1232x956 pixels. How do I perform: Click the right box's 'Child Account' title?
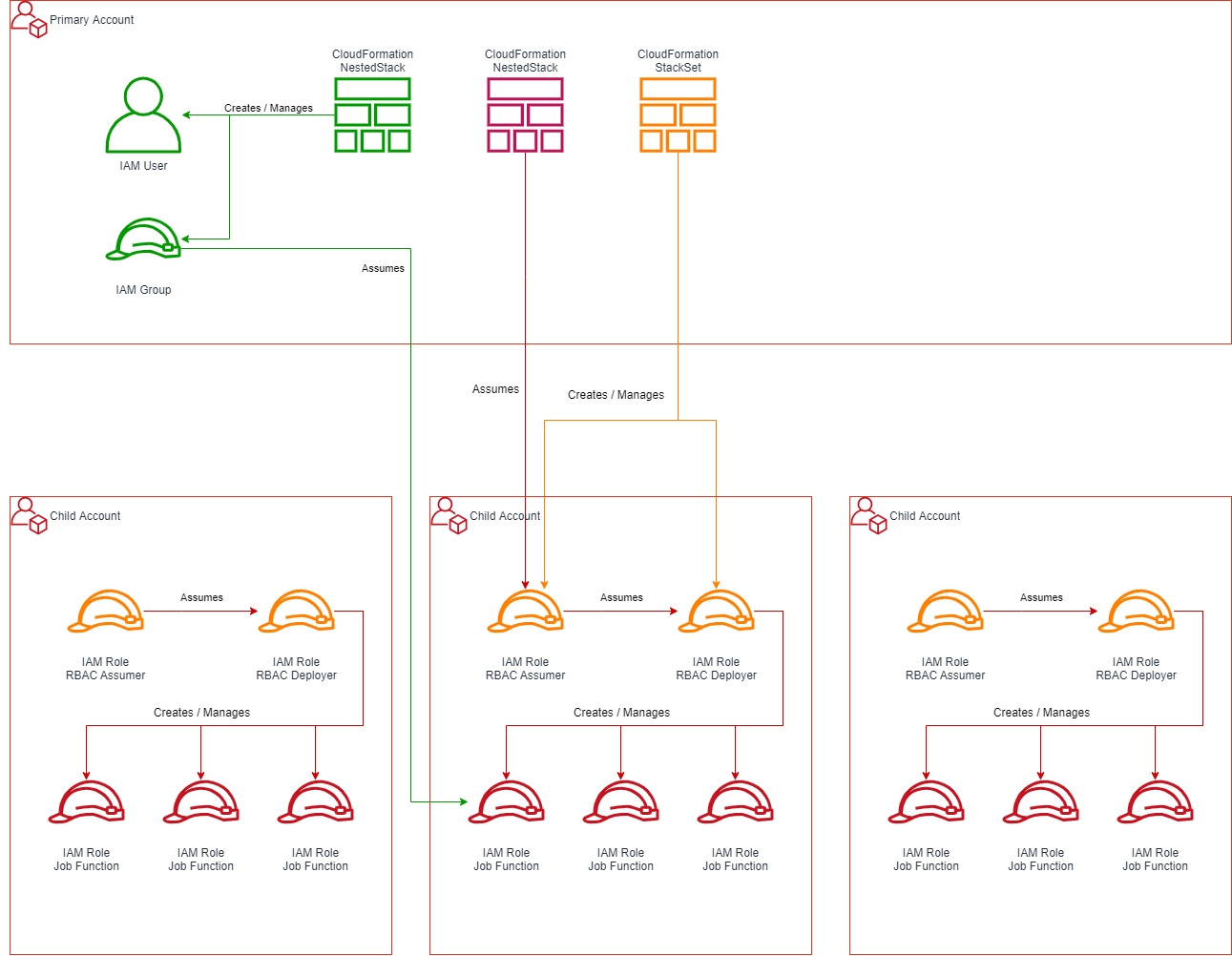pos(925,516)
